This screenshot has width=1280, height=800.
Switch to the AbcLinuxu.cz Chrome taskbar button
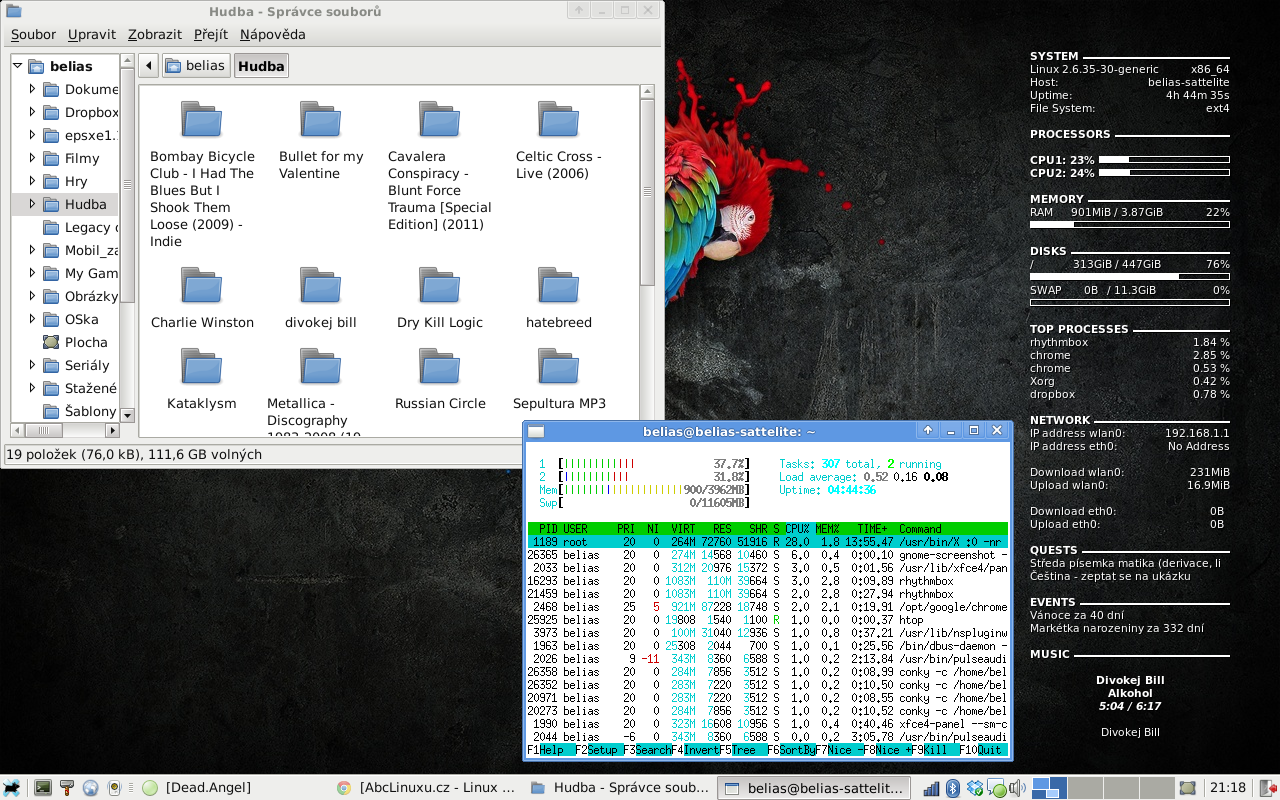pos(427,788)
